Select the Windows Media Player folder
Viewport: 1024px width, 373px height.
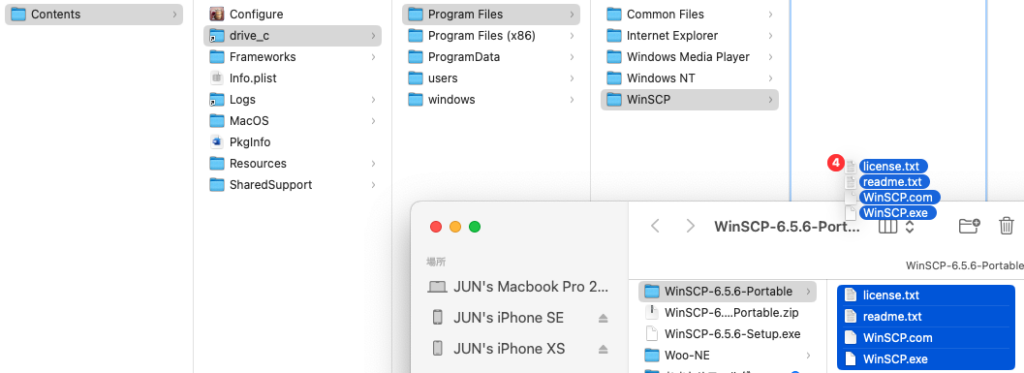point(690,57)
